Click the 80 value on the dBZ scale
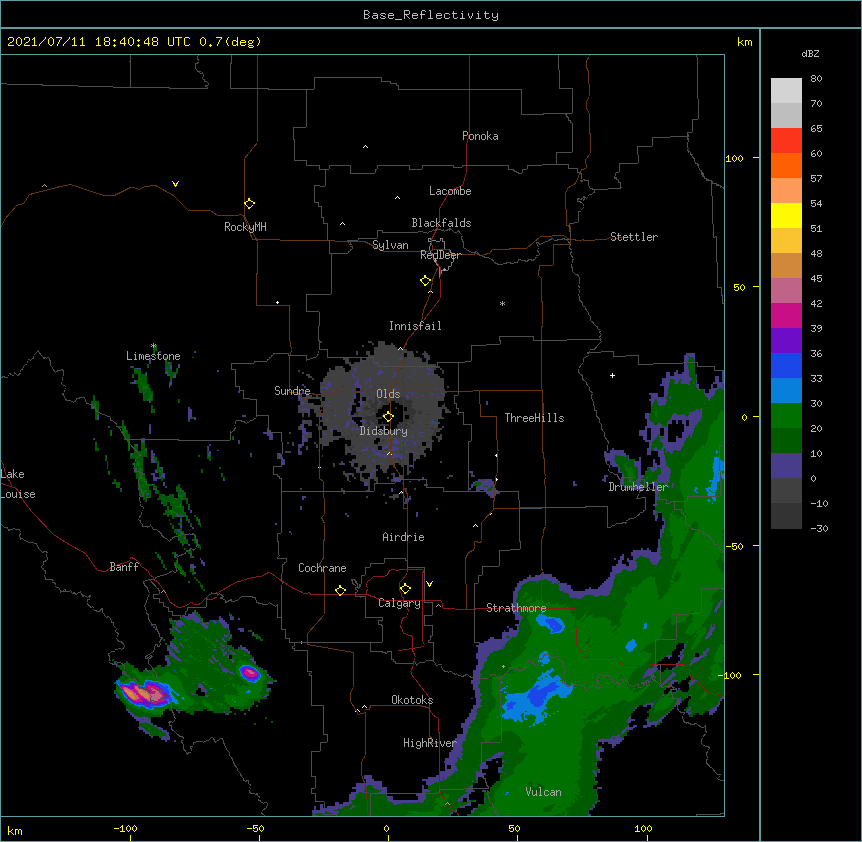The width and height of the screenshot is (862, 842). (816, 78)
